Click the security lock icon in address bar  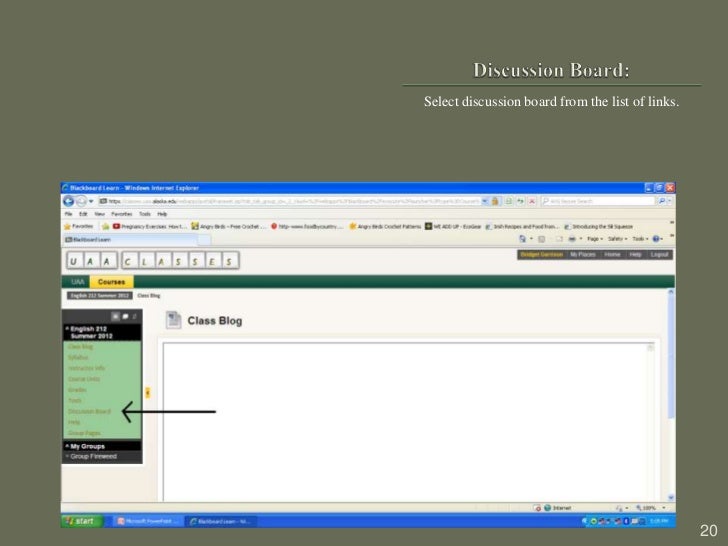coord(495,201)
